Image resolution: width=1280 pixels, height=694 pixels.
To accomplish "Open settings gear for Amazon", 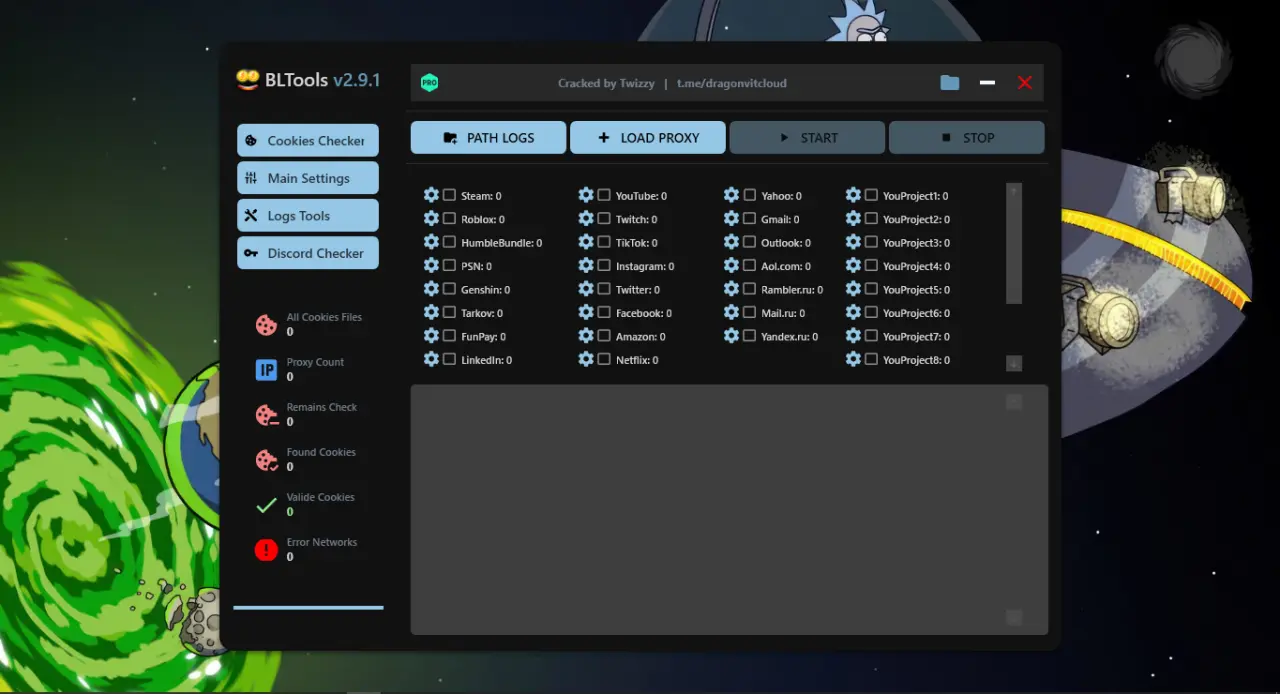I will pyautogui.click(x=586, y=336).
